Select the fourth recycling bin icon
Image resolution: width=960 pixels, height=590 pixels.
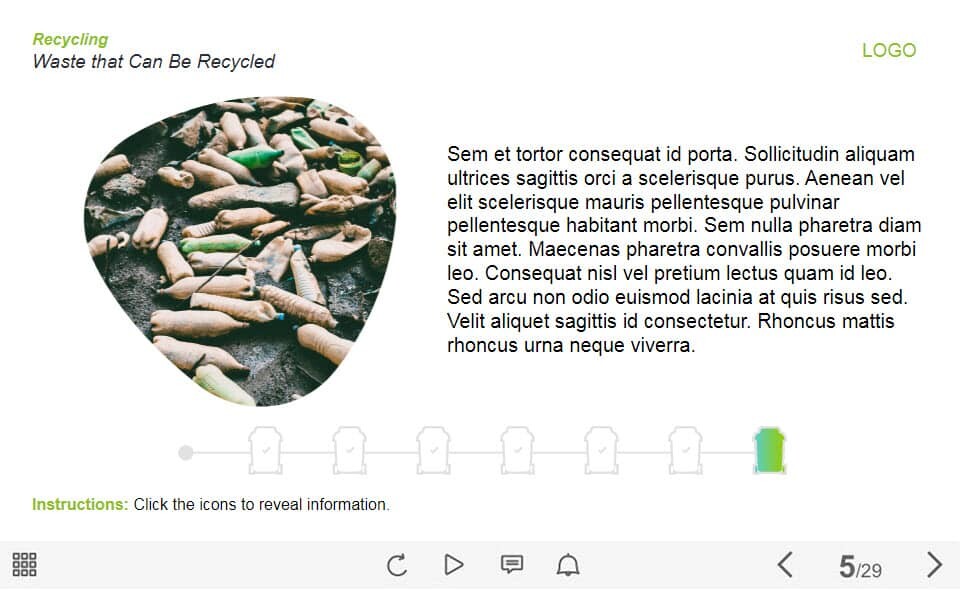517,451
